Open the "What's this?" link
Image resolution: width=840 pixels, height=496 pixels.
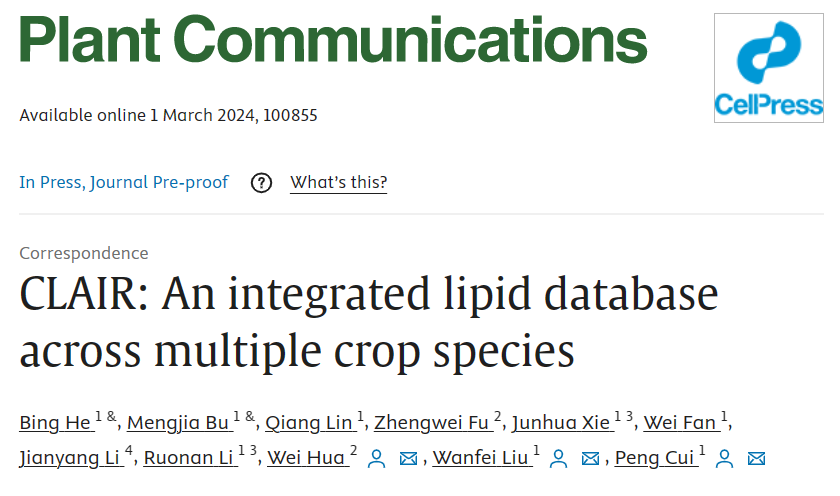click(x=338, y=183)
